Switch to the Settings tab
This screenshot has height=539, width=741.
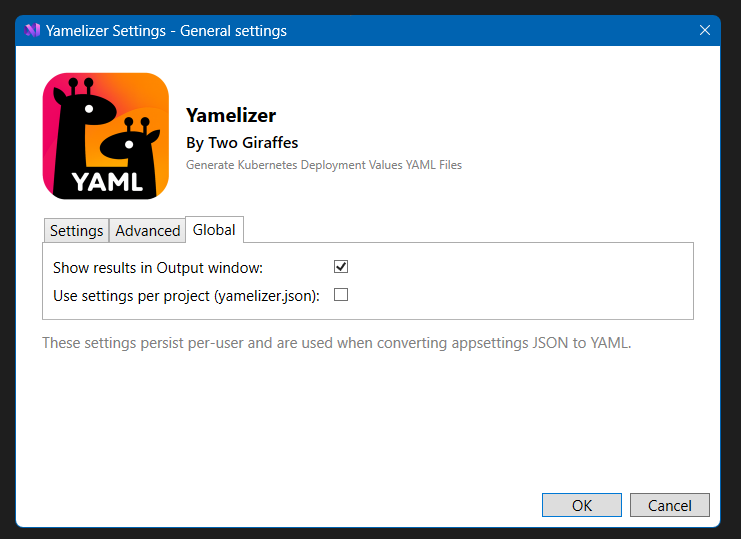click(76, 231)
